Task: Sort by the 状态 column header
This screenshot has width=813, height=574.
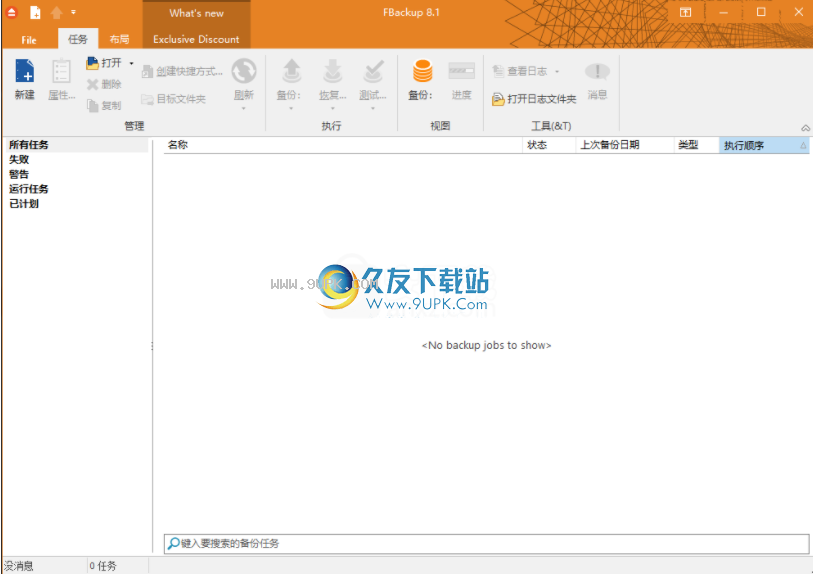Action: 549,145
